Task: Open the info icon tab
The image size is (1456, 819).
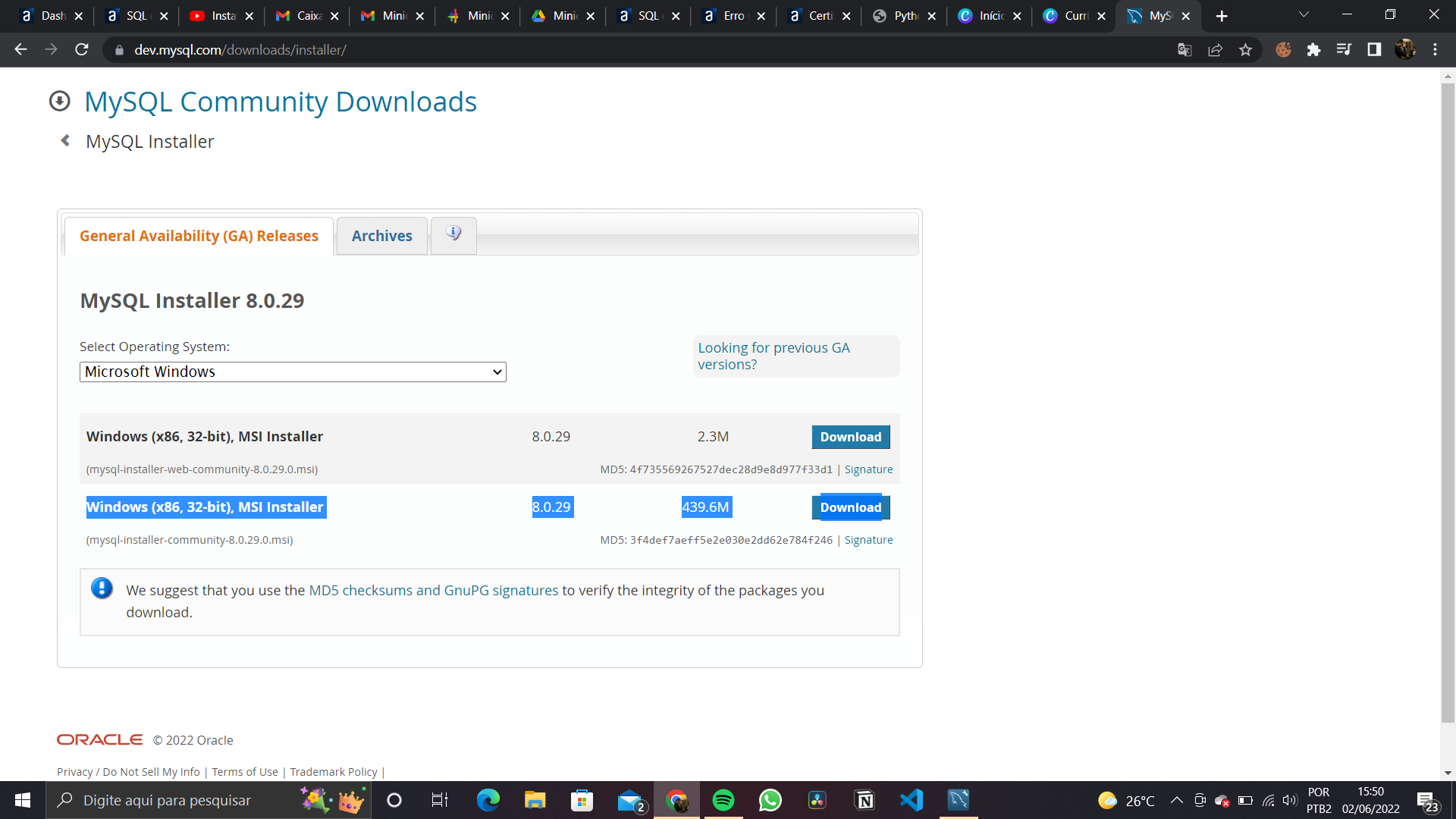Action: pos(453,235)
